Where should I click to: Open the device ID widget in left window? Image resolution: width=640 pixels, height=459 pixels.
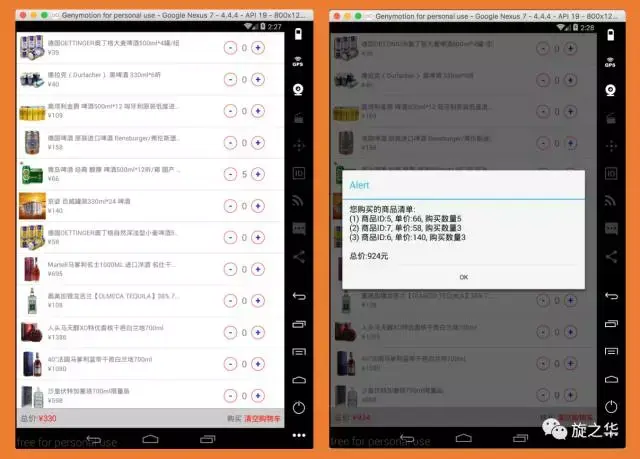click(x=299, y=173)
